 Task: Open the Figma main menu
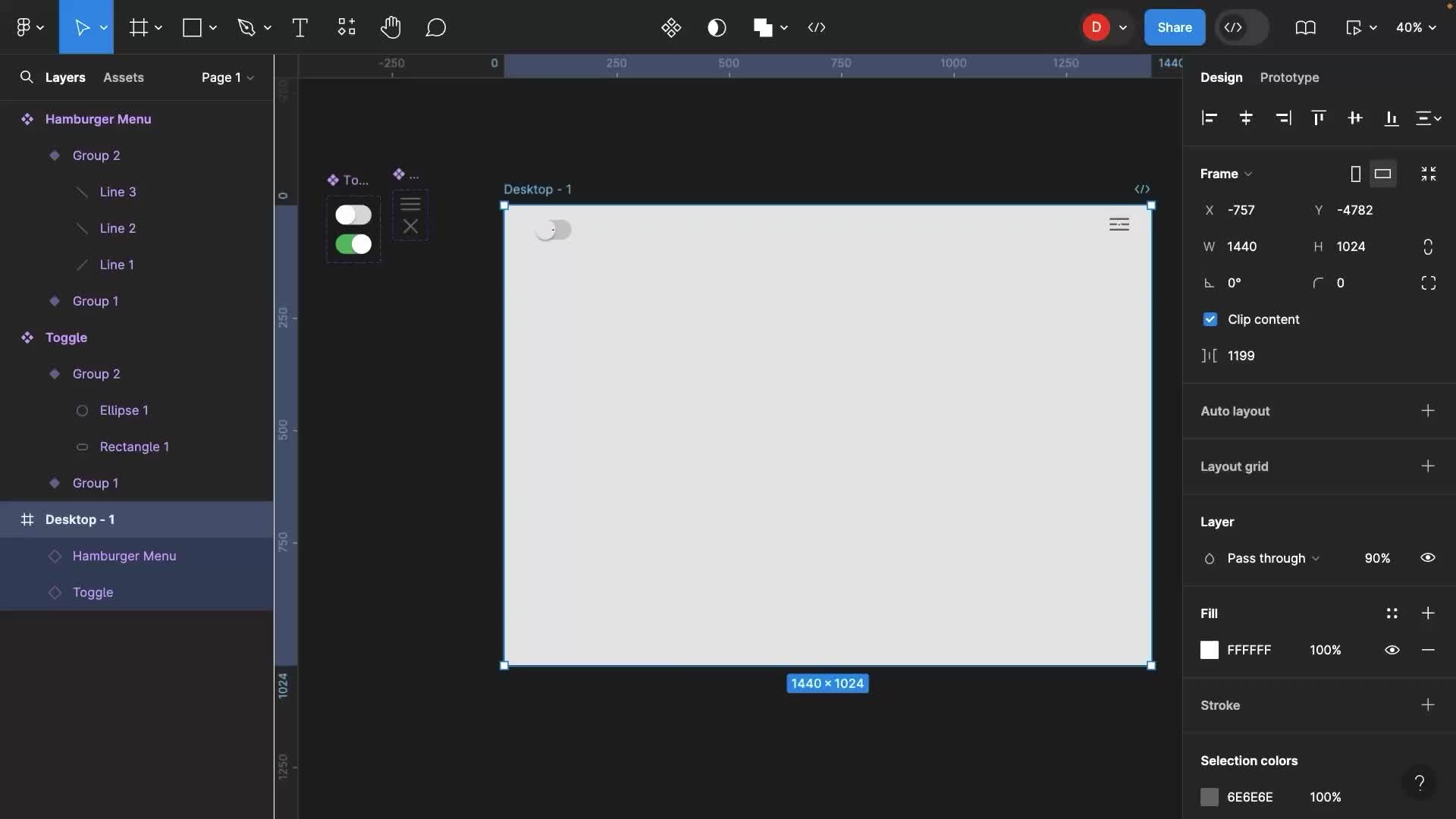pos(29,27)
